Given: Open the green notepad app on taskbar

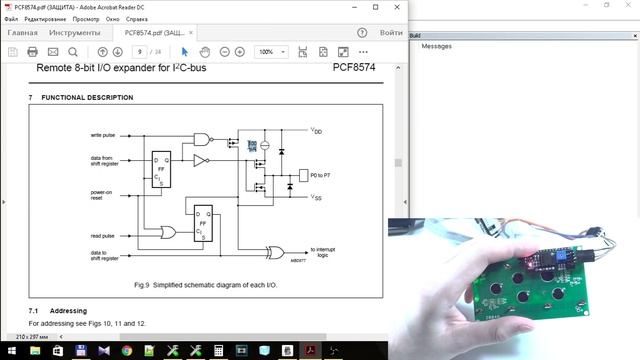Looking at the screenshot, I should pos(149,351).
